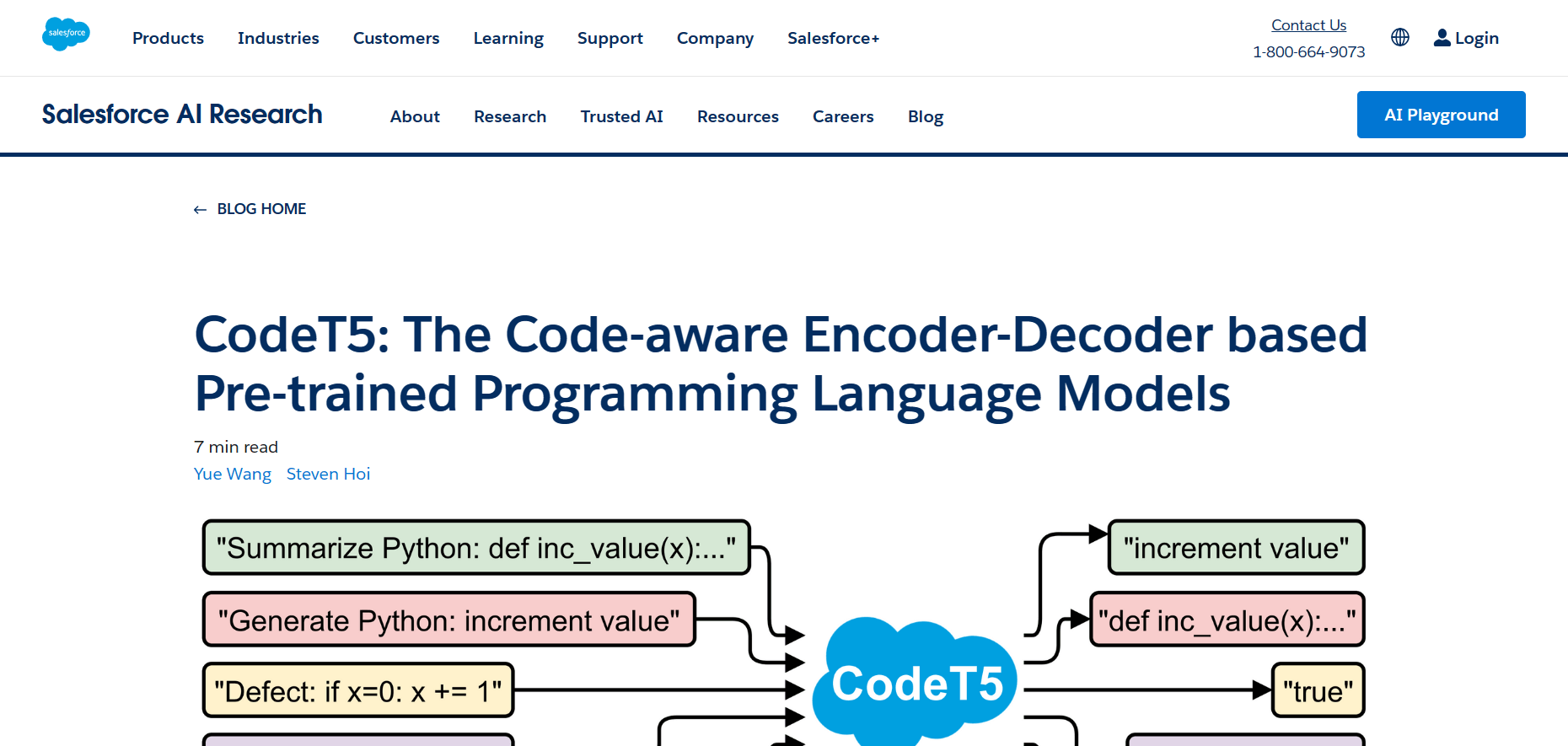Click the Salesforce AI Research title
Viewport: 1568px width, 746px height.
pos(182,114)
